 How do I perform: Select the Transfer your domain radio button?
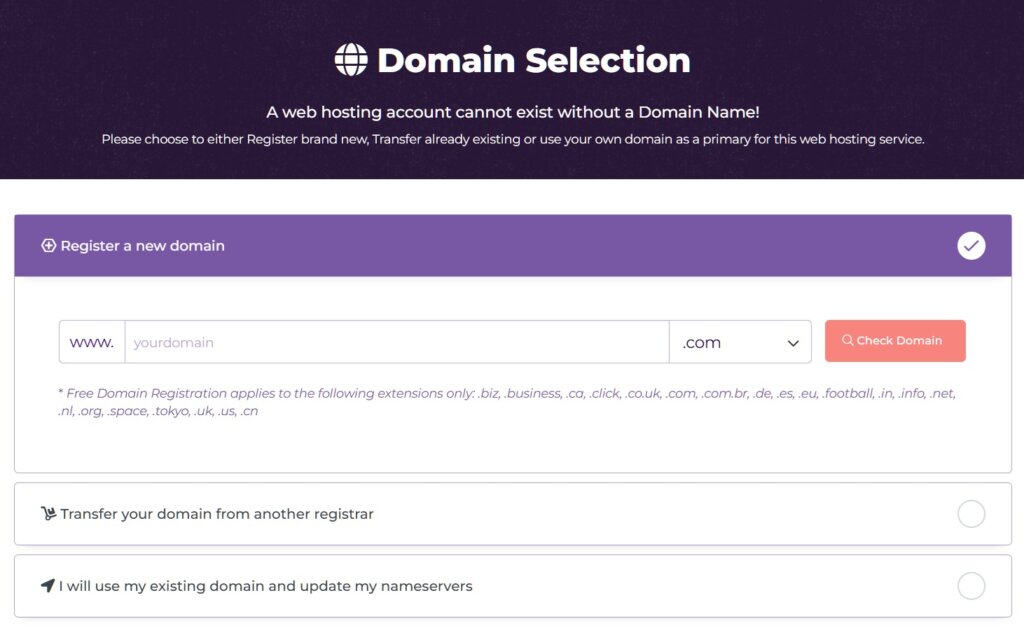click(971, 514)
